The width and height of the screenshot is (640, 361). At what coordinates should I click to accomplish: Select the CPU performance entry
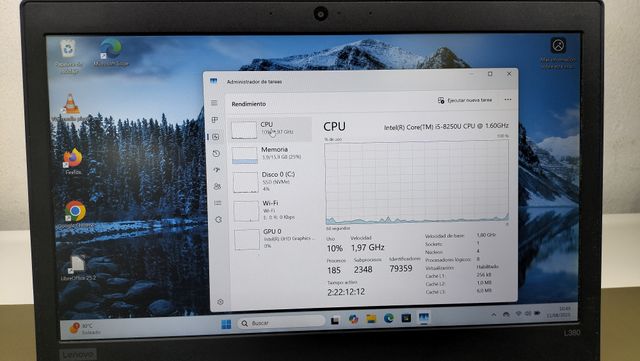click(x=271, y=129)
